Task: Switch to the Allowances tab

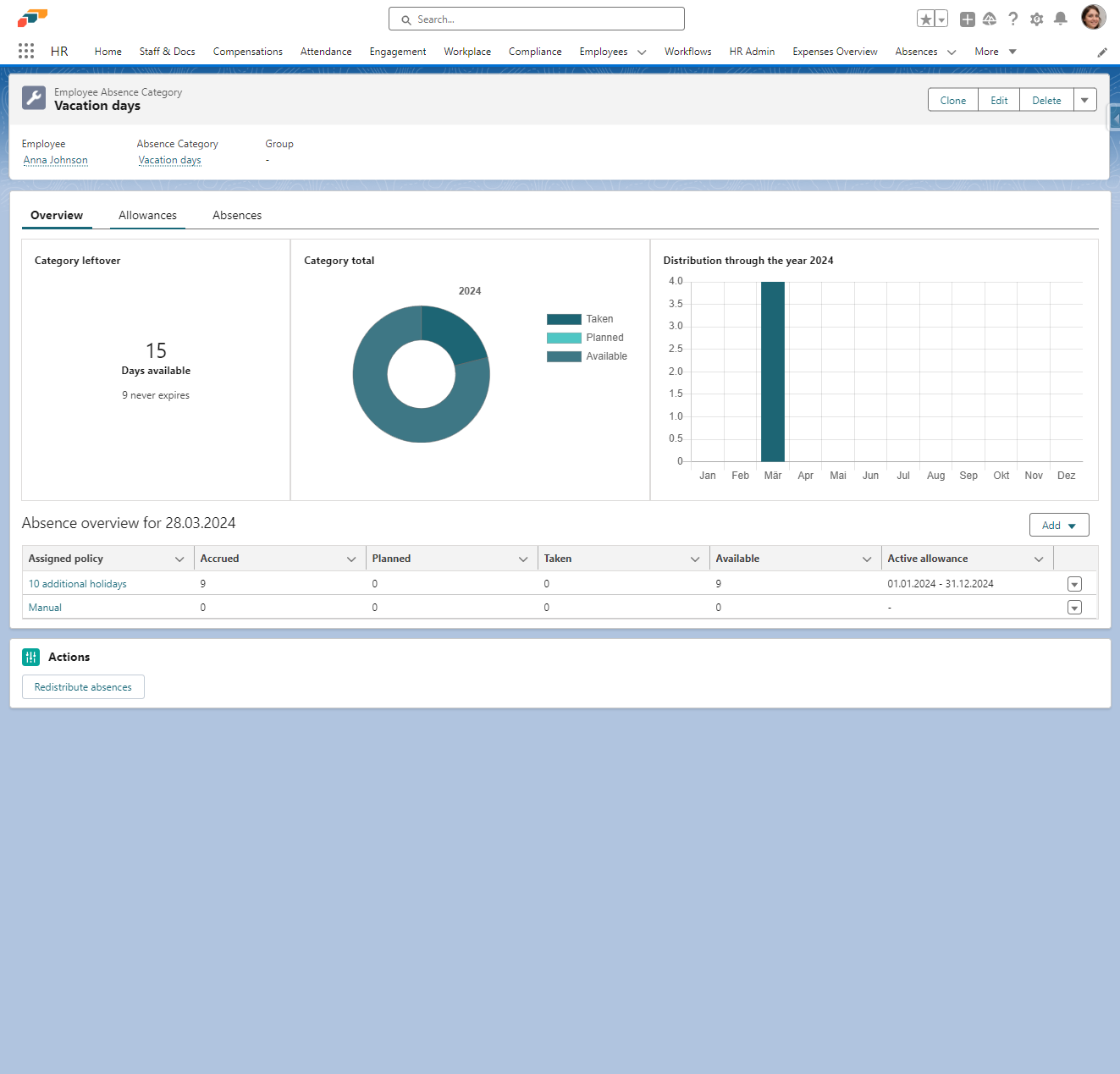Action: coord(147,215)
